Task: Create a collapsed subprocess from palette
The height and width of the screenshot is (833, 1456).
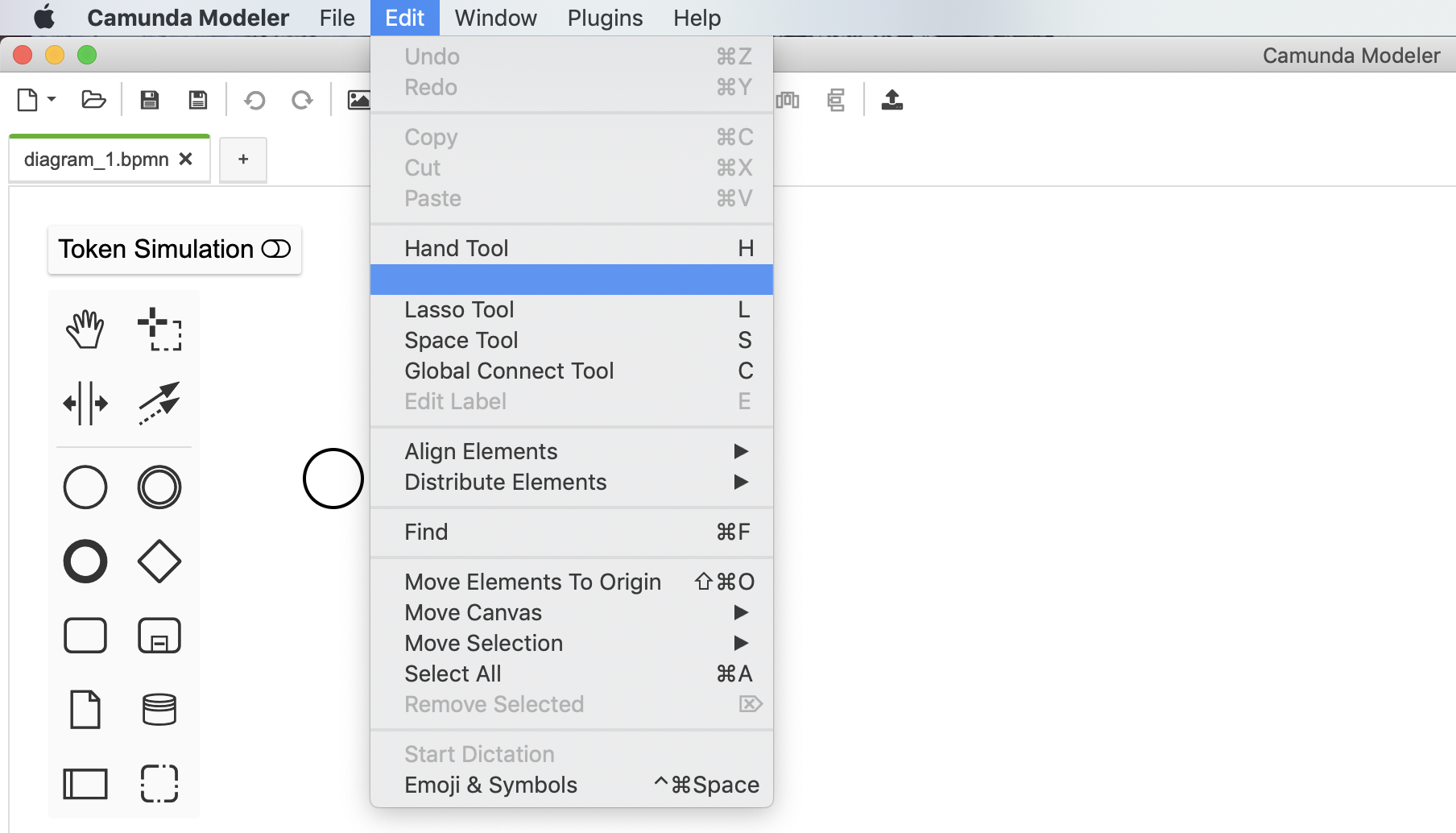Action: pyautogui.click(x=159, y=636)
